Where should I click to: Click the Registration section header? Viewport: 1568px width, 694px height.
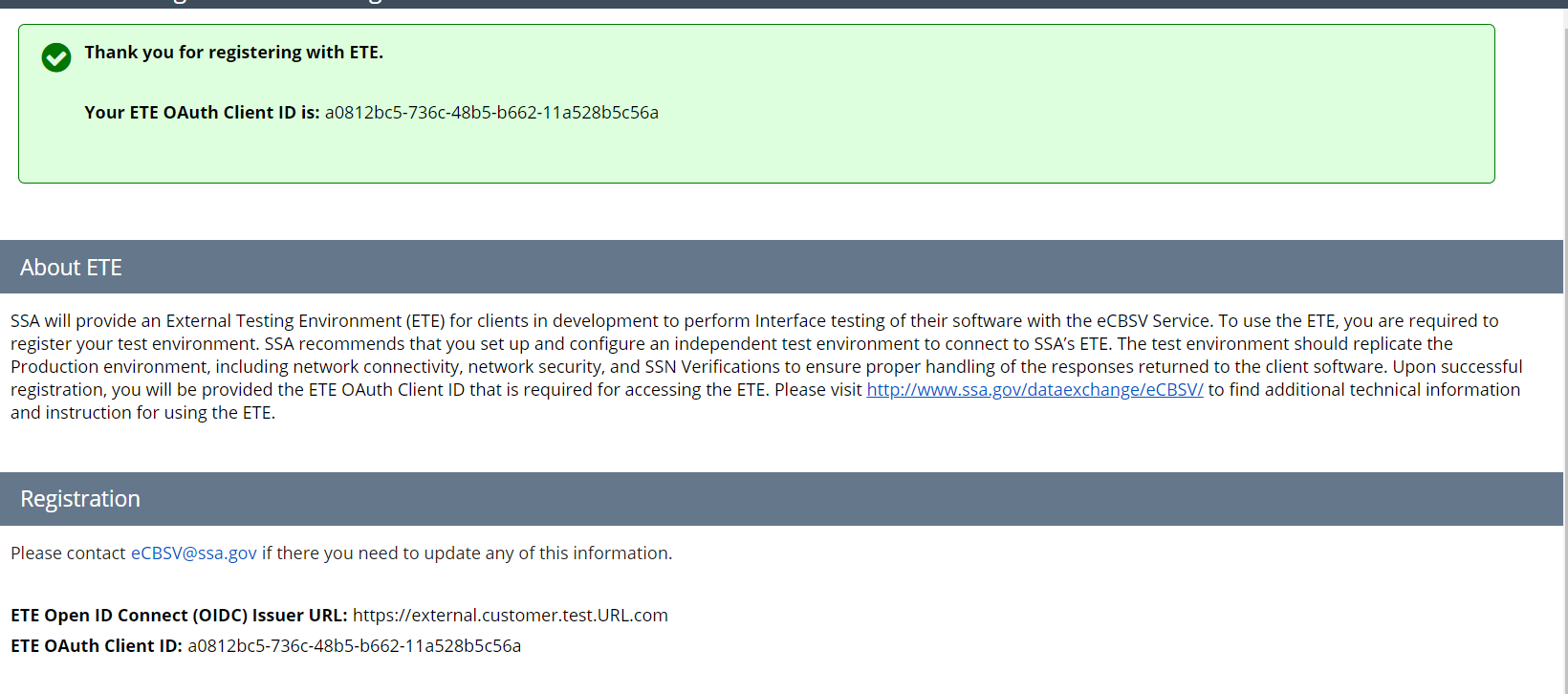(80, 499)
